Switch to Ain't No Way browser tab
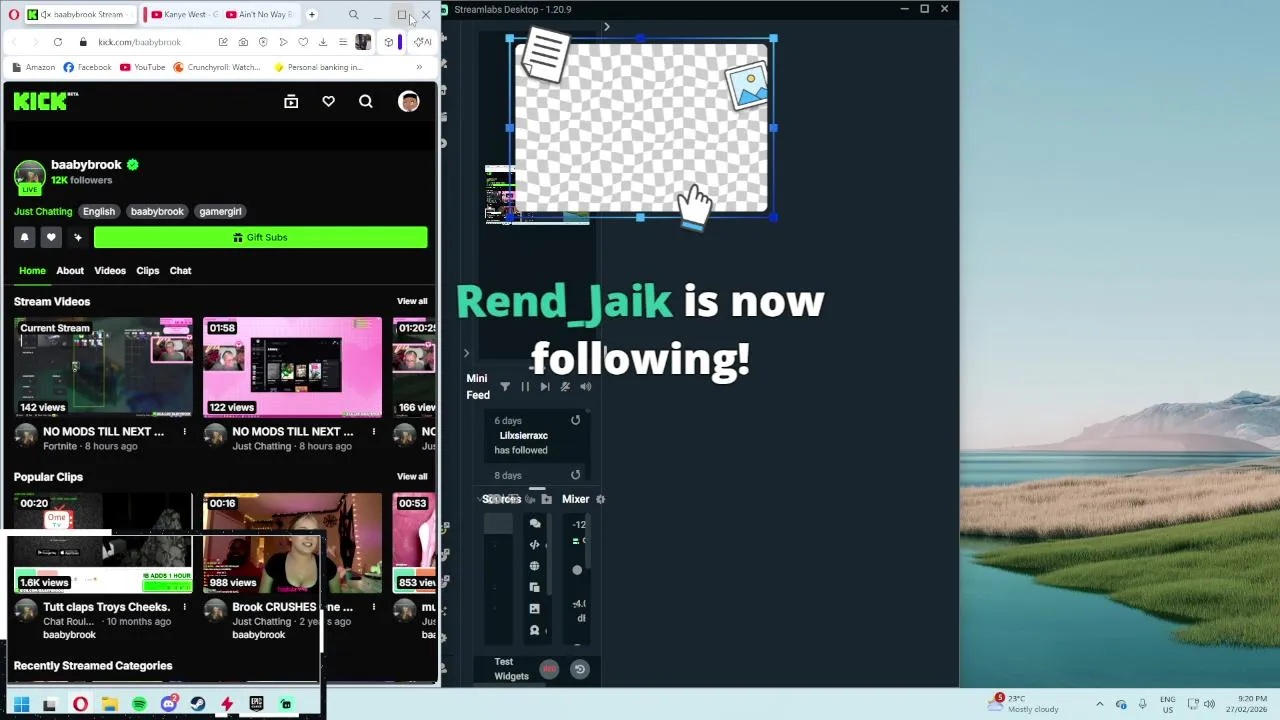This screenshot has width=1280, height=720. click(x=259, y=15)
